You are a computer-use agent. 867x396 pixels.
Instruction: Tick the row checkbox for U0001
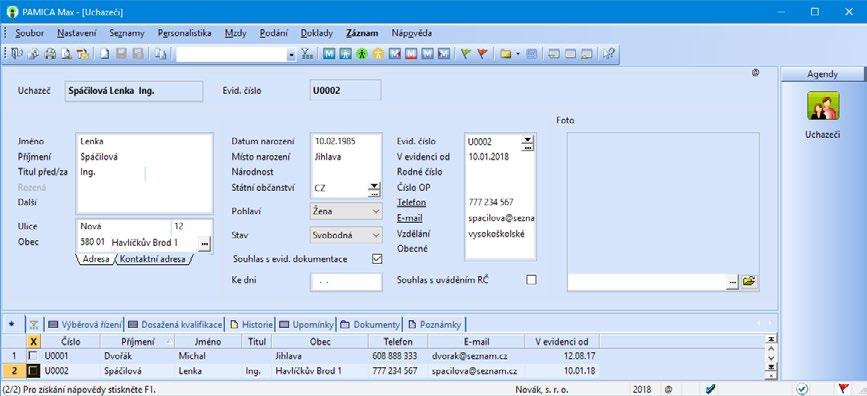pyautogui.click(x=33, y=356)
